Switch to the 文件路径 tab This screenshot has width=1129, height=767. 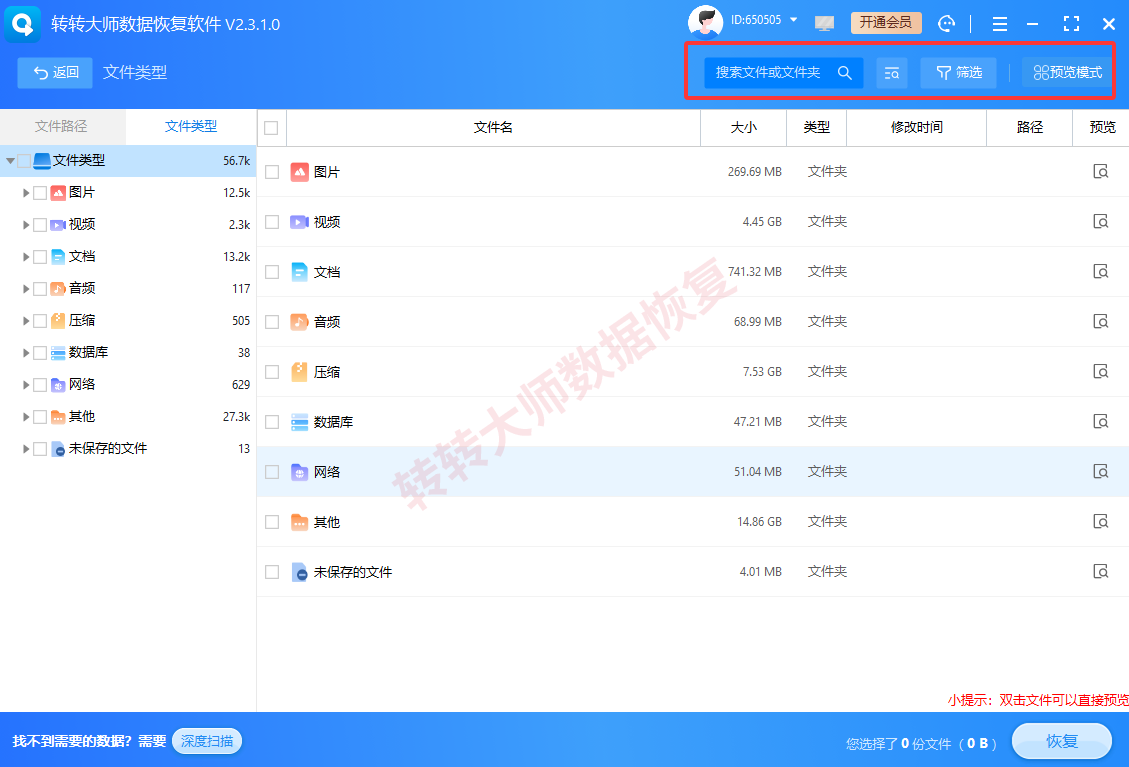pyautogui.click(x=62, y=127)
